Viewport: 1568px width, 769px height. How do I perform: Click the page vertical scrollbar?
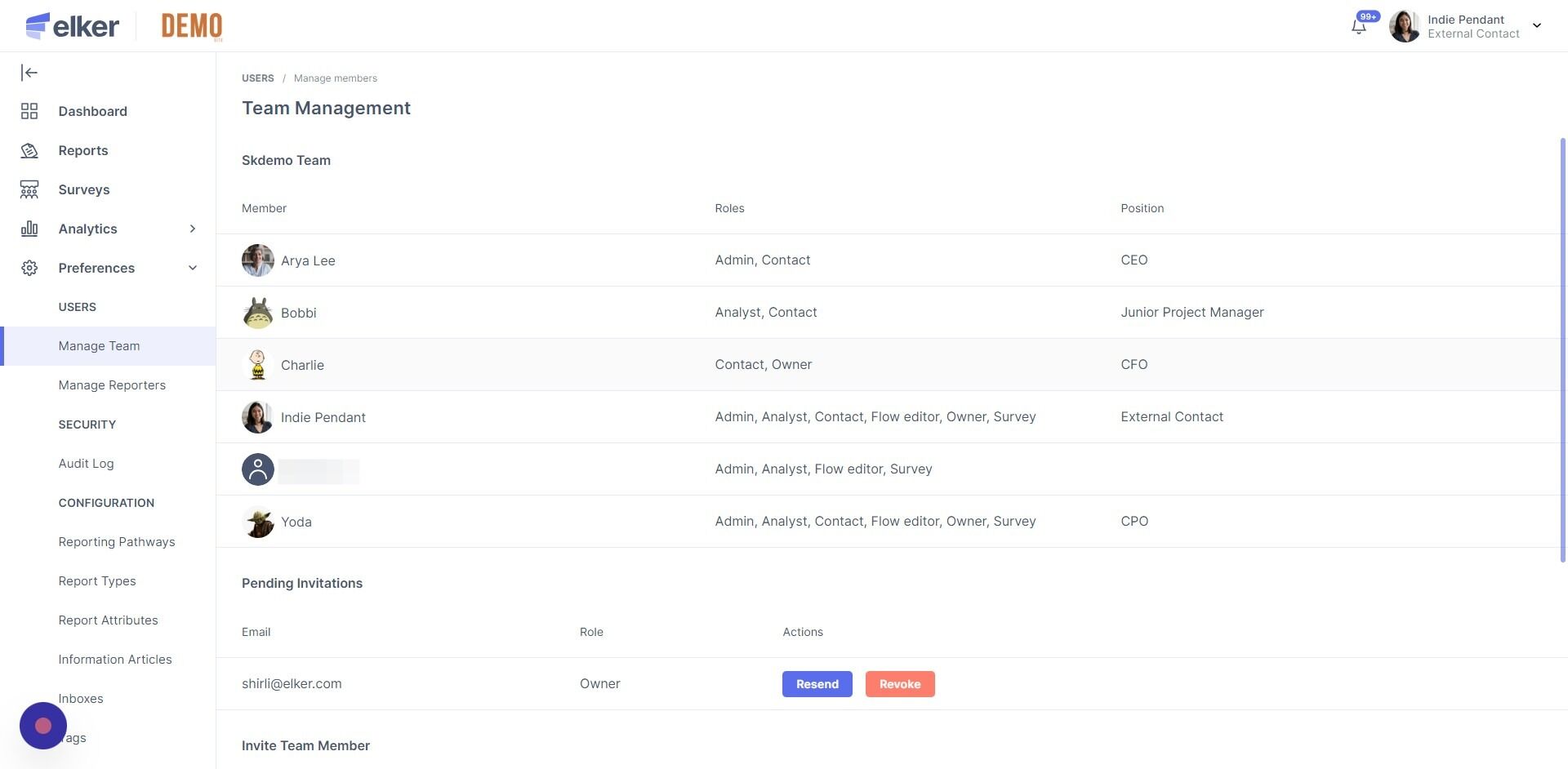click(1562, 351)
